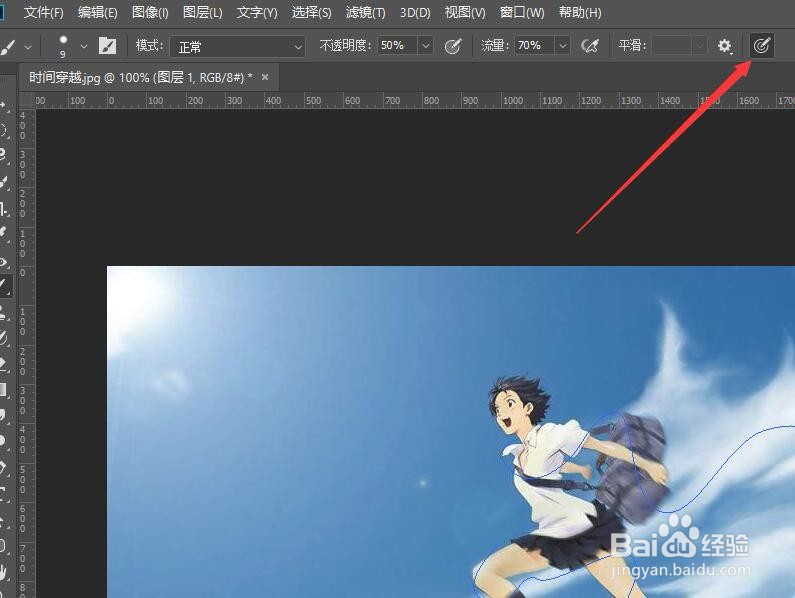The height and width of the screenshot is (598, 795).
Task: Open the 帮助(H) menu
Action: point(580,12)
